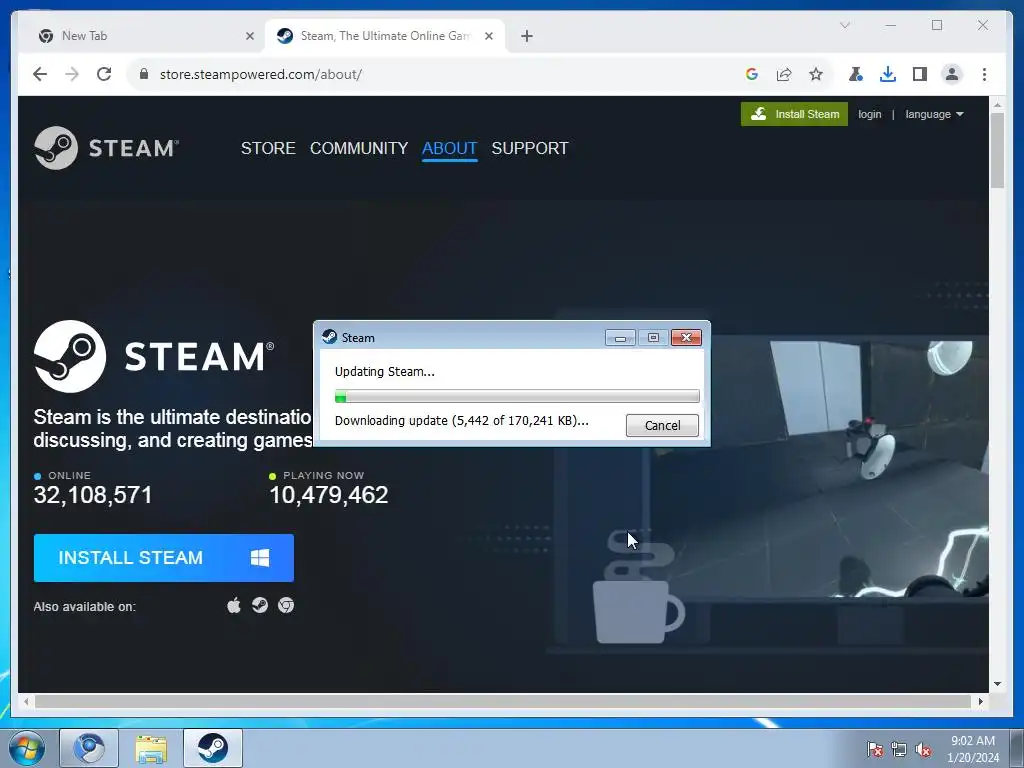This screenshot has width=1024, height=768.
Task: Click Steam taskbar icon
Action: (x=213, y=748)
